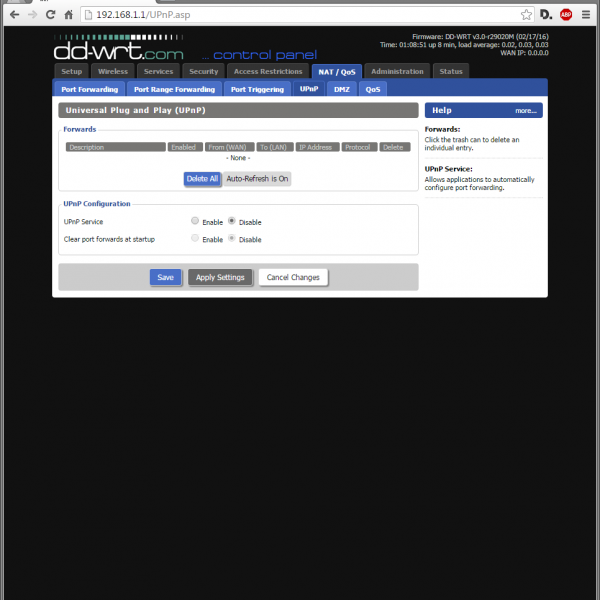Go to the QoS sub-tab
The image size is (600, 600).
pos(372,89)
